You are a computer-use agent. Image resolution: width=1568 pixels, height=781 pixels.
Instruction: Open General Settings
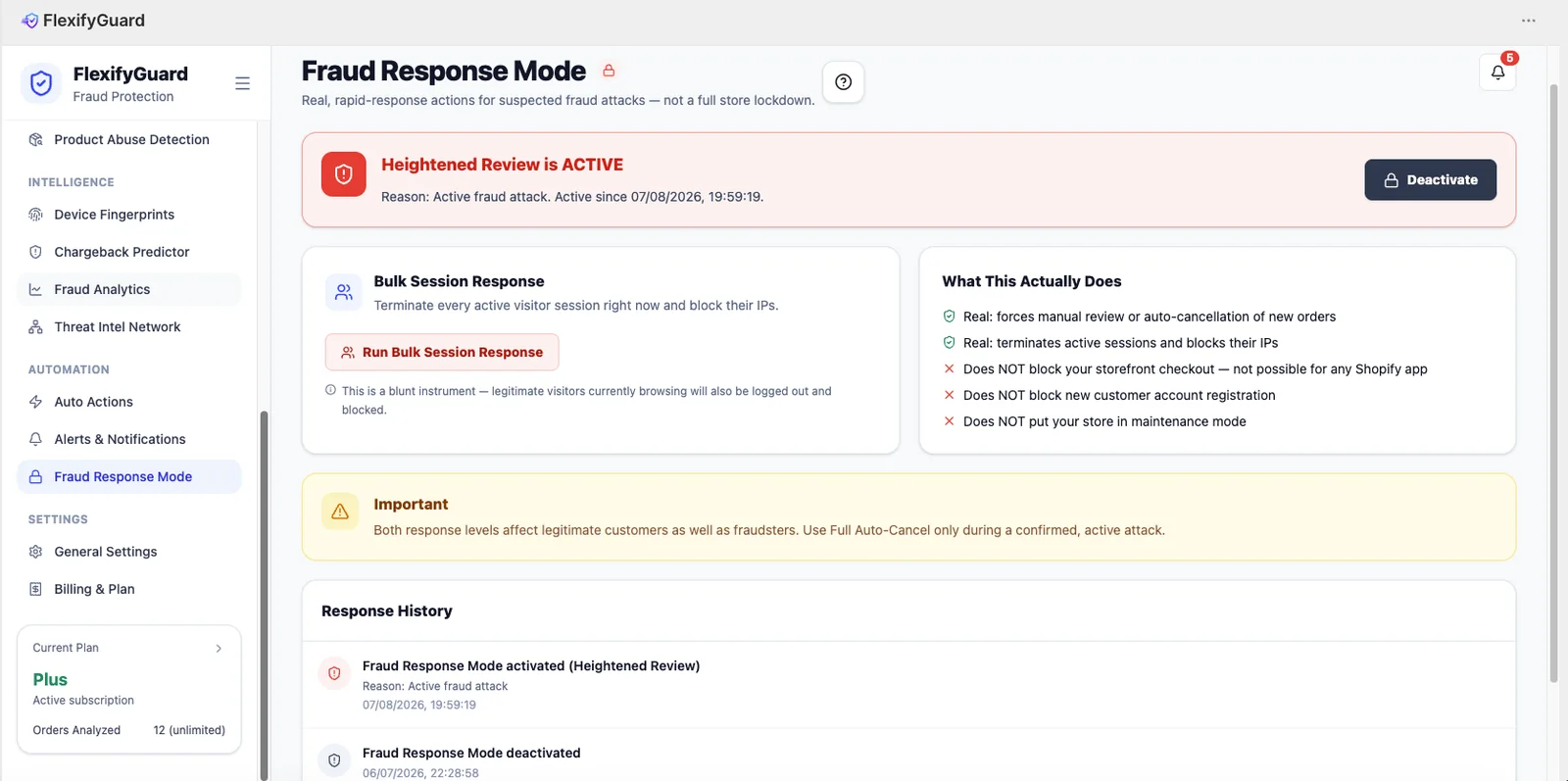pos(129,552)
